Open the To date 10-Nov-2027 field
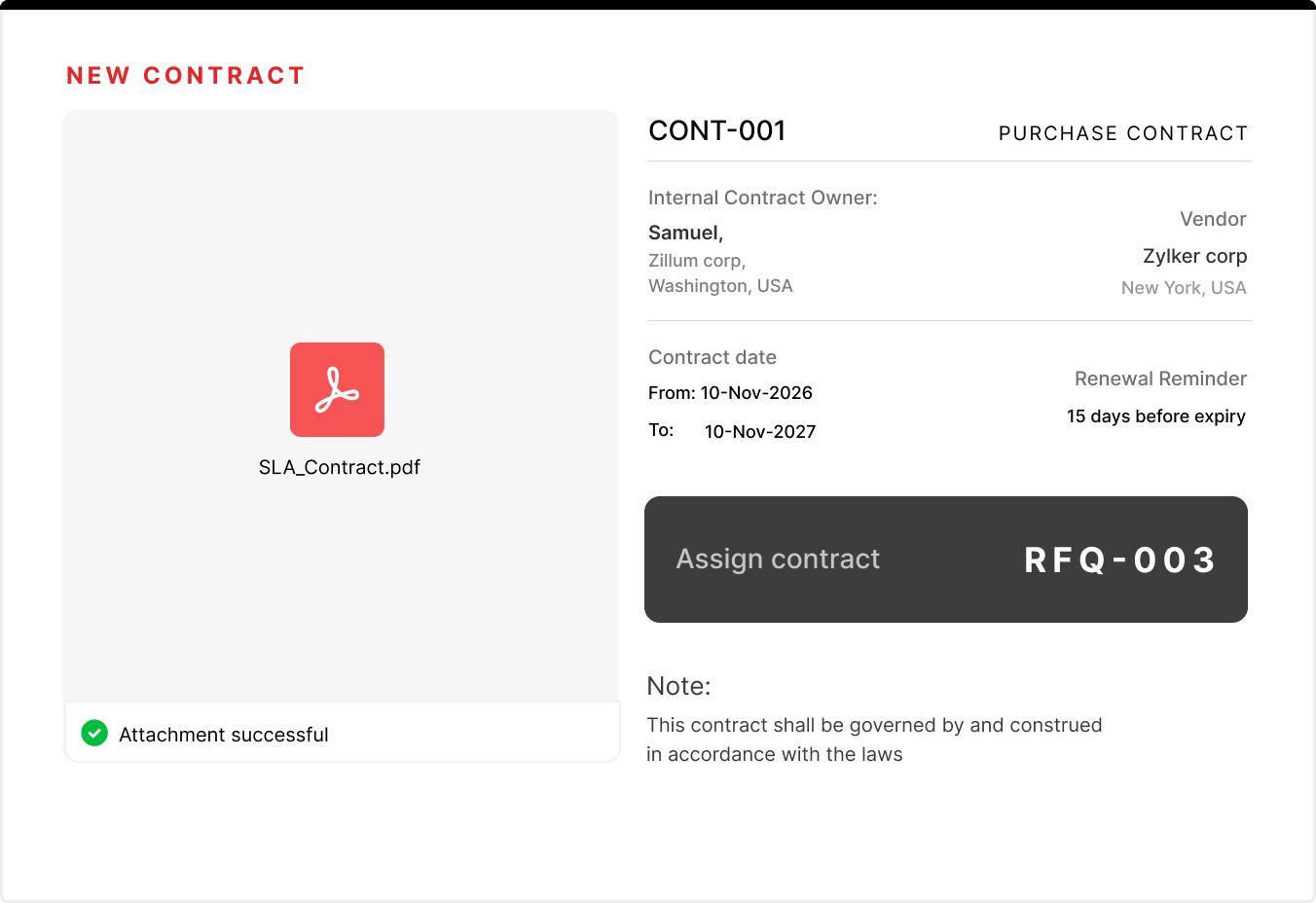This screenshot has width=1316, height=903. (x=759, y=431)
